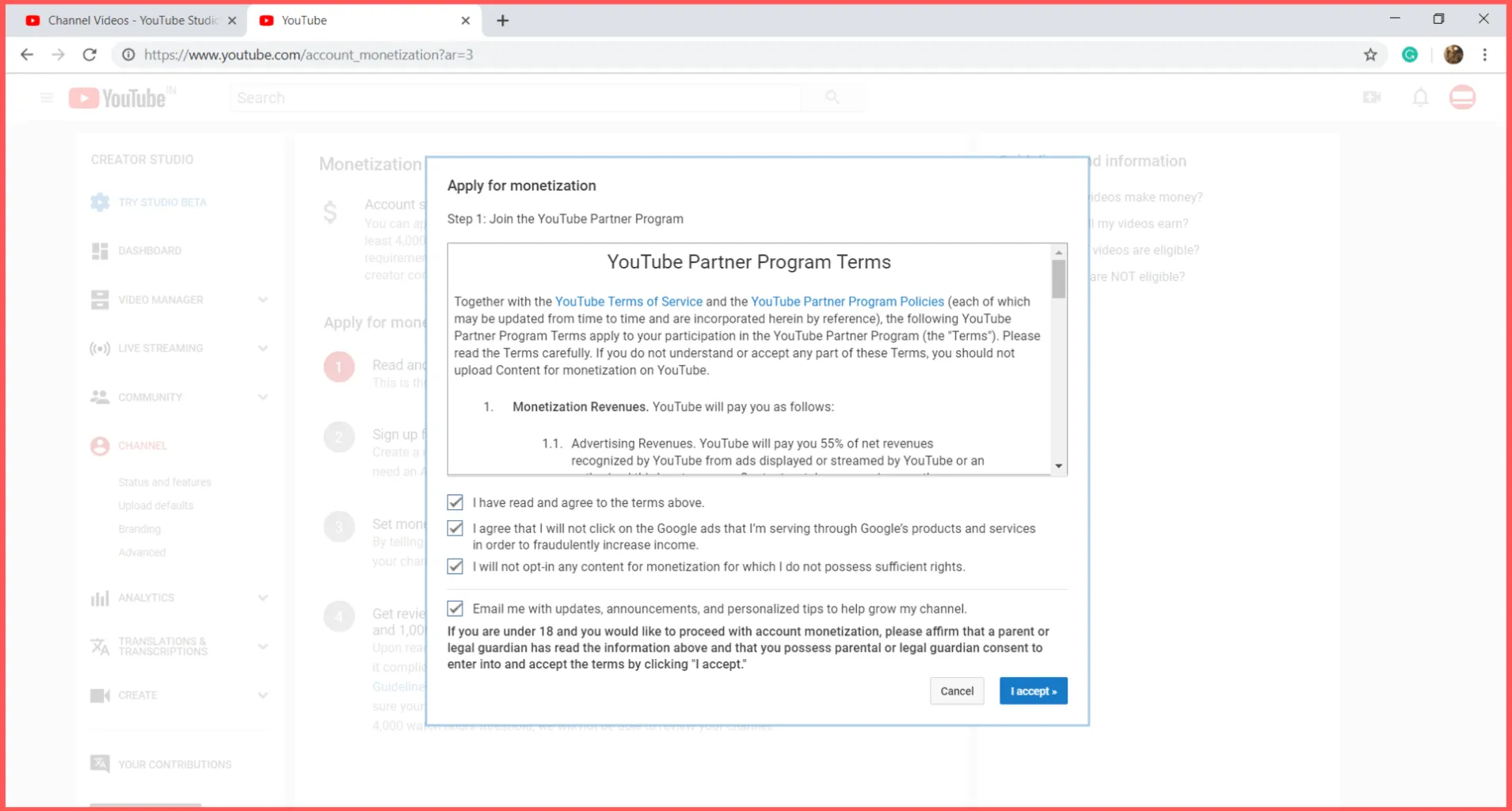Click the Dashboard grid icon

pos(100,251)
